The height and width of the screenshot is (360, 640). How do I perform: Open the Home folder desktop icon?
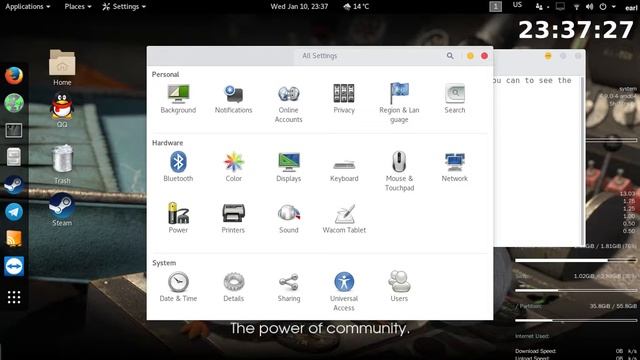click(x=62, y=67)
